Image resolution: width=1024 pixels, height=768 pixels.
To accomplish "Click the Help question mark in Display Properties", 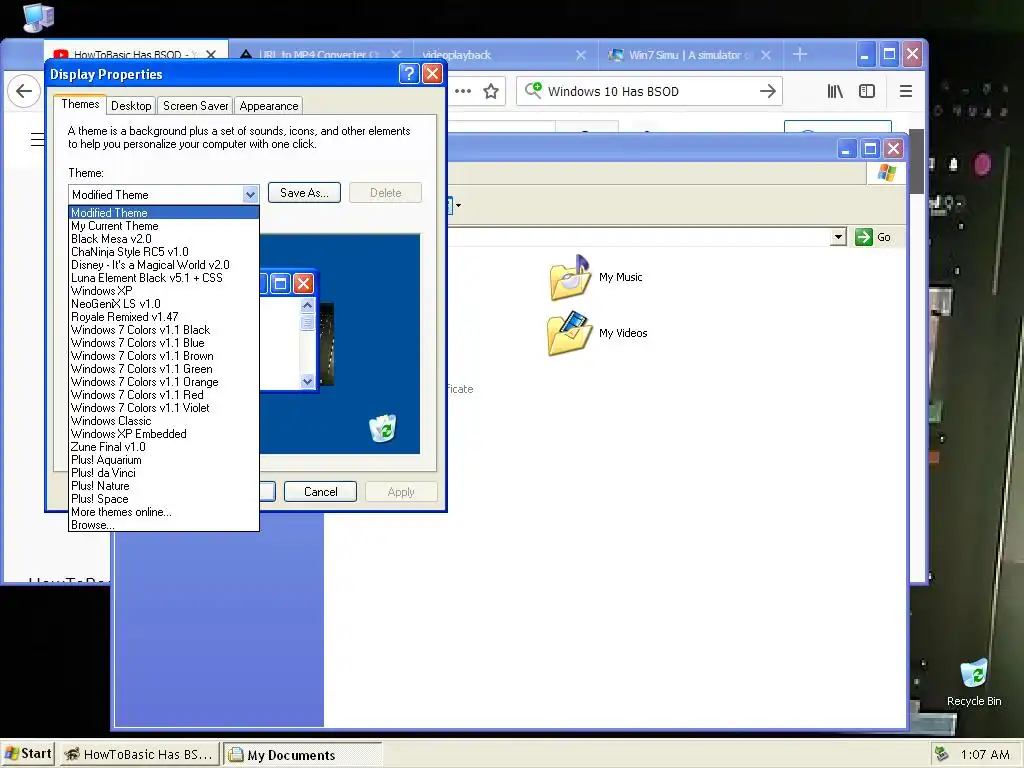I will coord(409,73).
